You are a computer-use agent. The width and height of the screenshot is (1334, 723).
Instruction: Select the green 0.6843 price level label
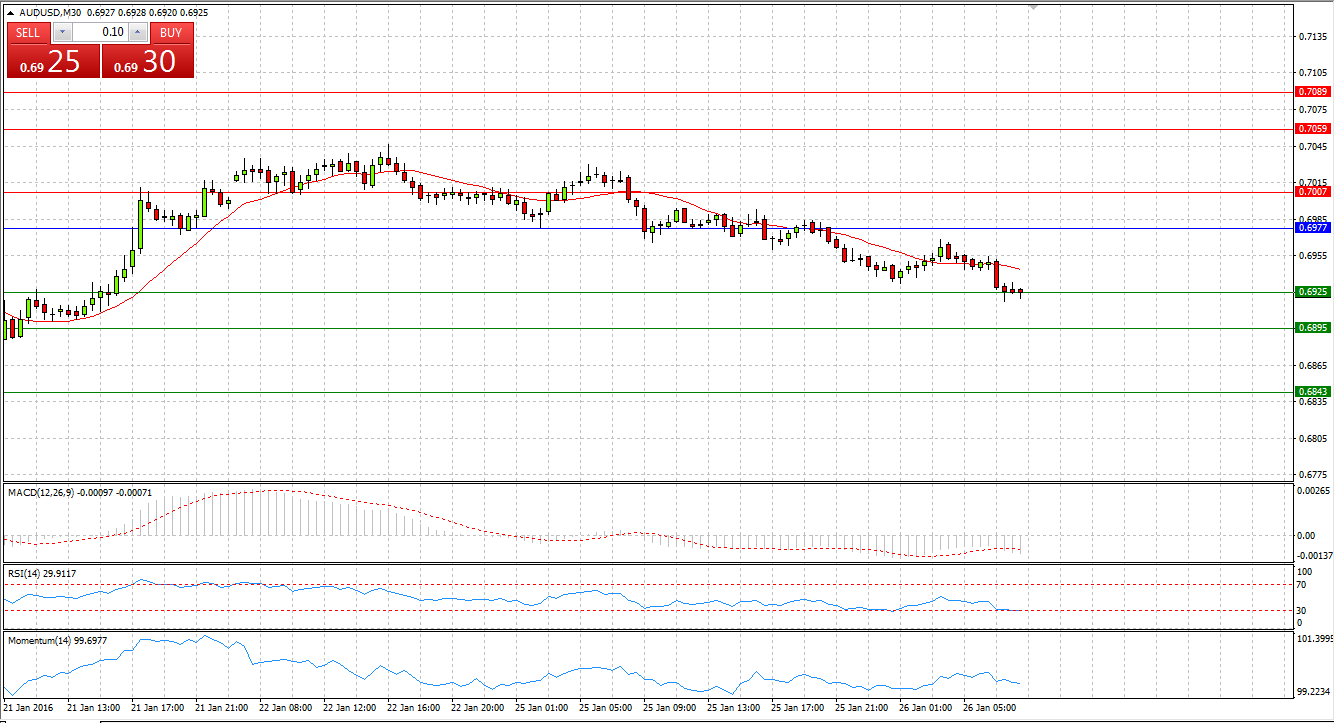[1311, 391]
